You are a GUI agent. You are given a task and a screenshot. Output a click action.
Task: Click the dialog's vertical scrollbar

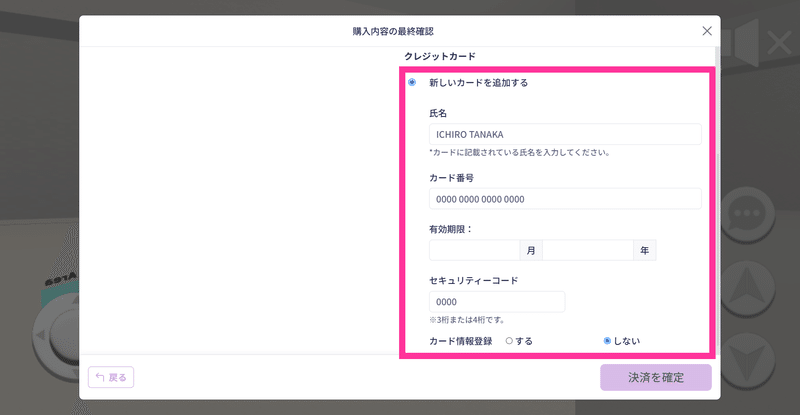pyautogui.click(x=717, y=199)
